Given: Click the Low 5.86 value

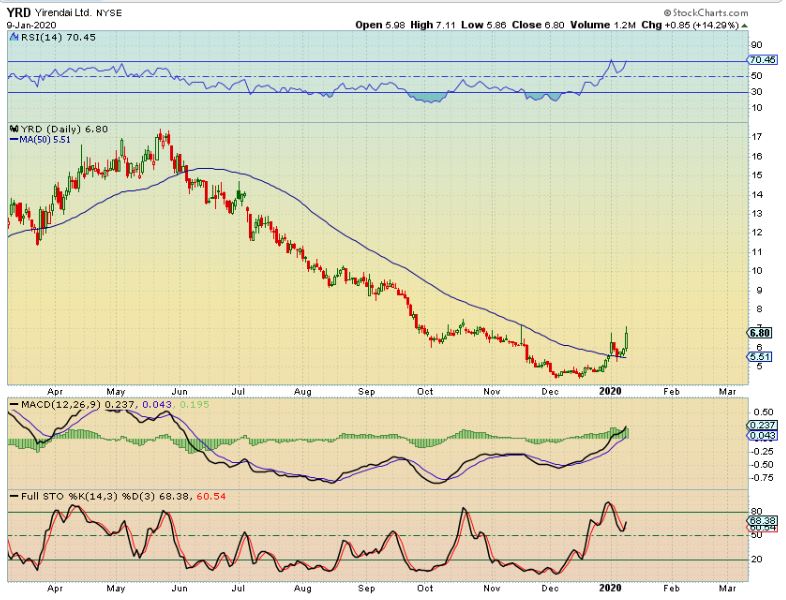Looking at the screenshot, I should pos(483,25).
